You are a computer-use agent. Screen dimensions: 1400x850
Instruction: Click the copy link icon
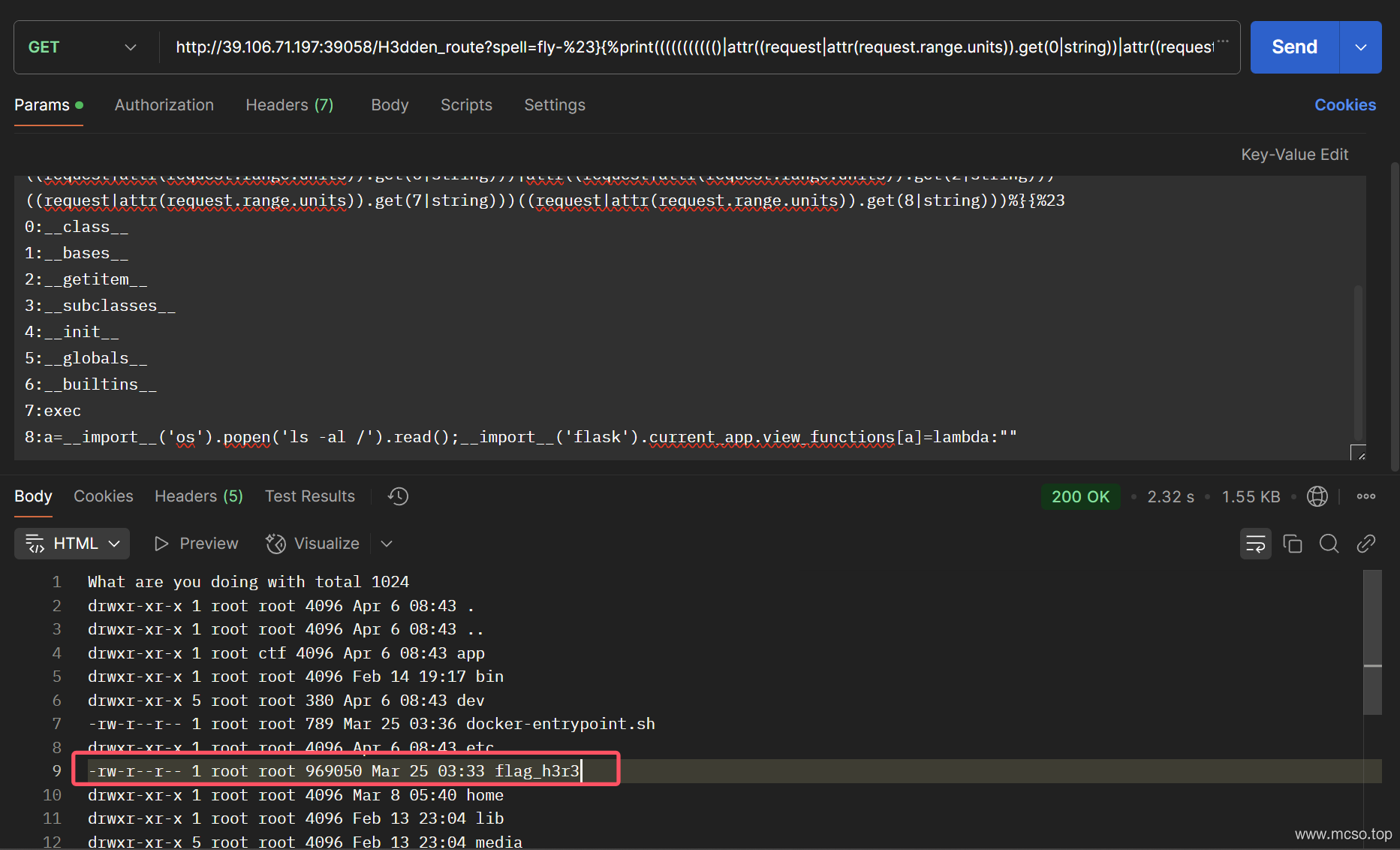click(1366, 544)
